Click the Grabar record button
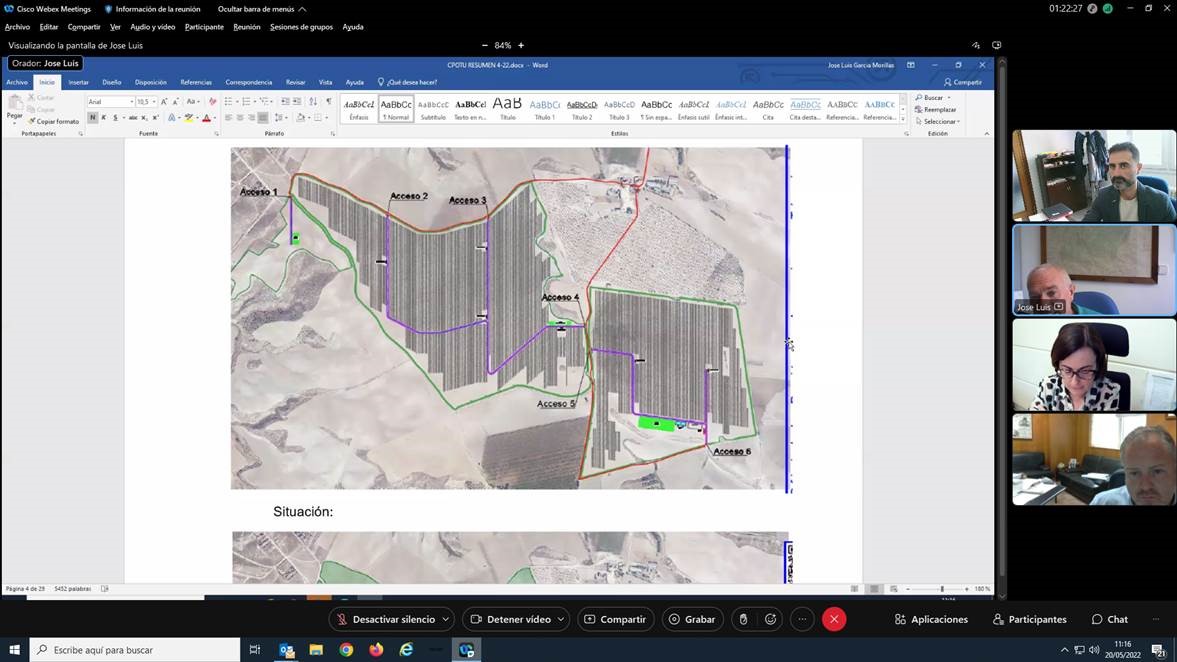The height and width of the screenshot is (662, 1177). click(692, 619)
